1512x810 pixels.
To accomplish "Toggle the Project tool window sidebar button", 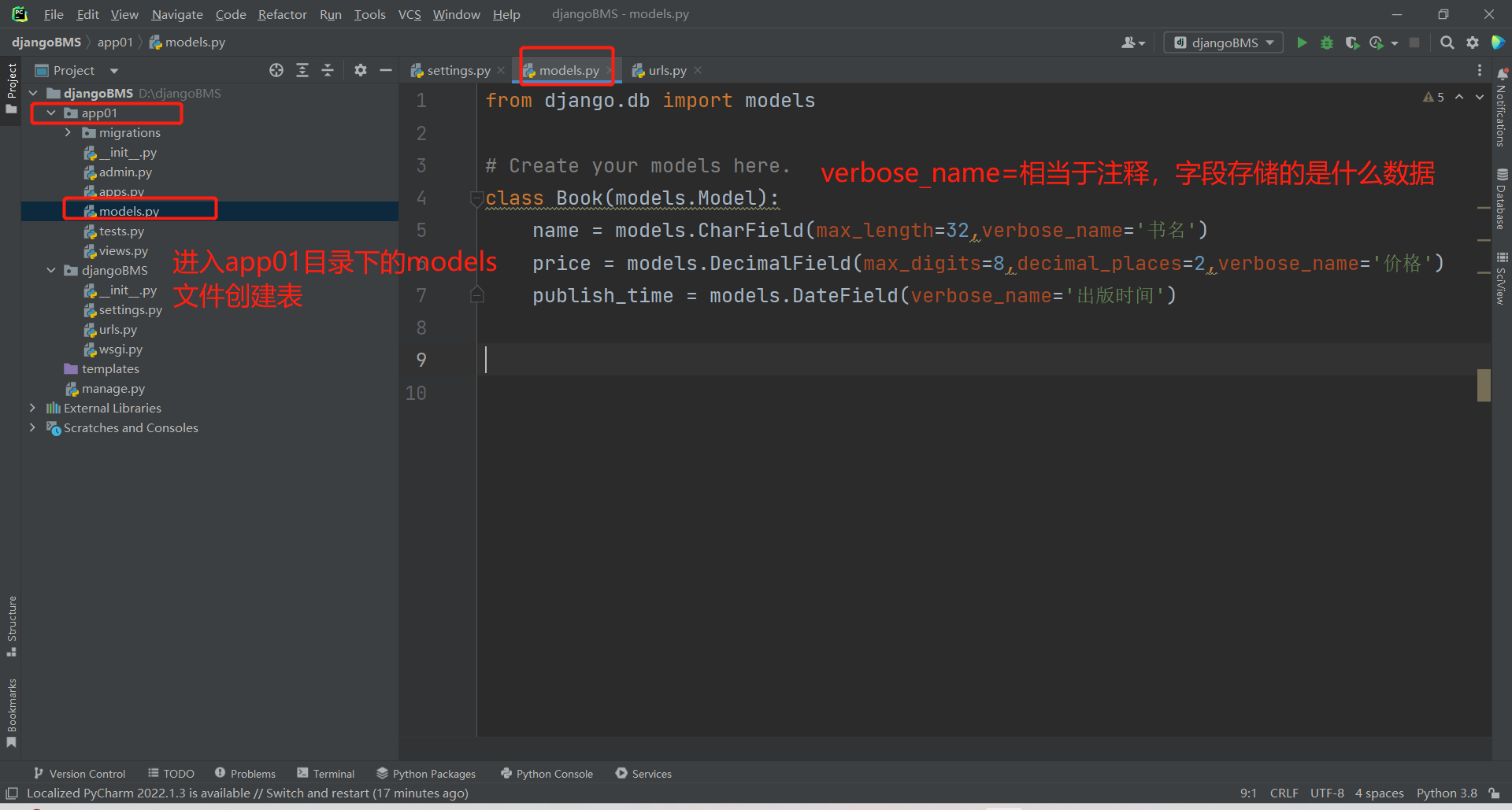I will pos(12,88).
